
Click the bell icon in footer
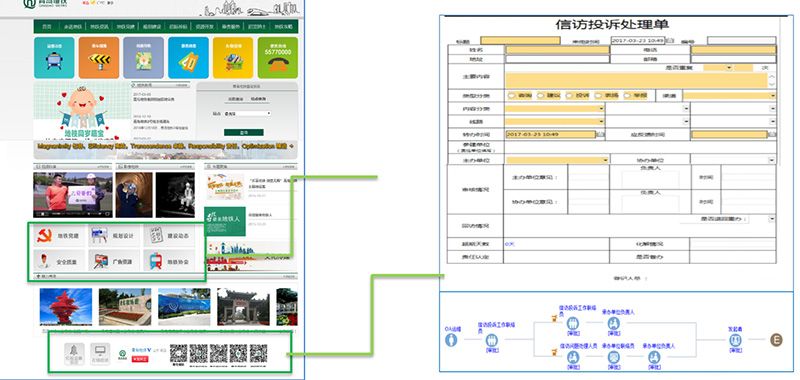(x=74, y=353)
